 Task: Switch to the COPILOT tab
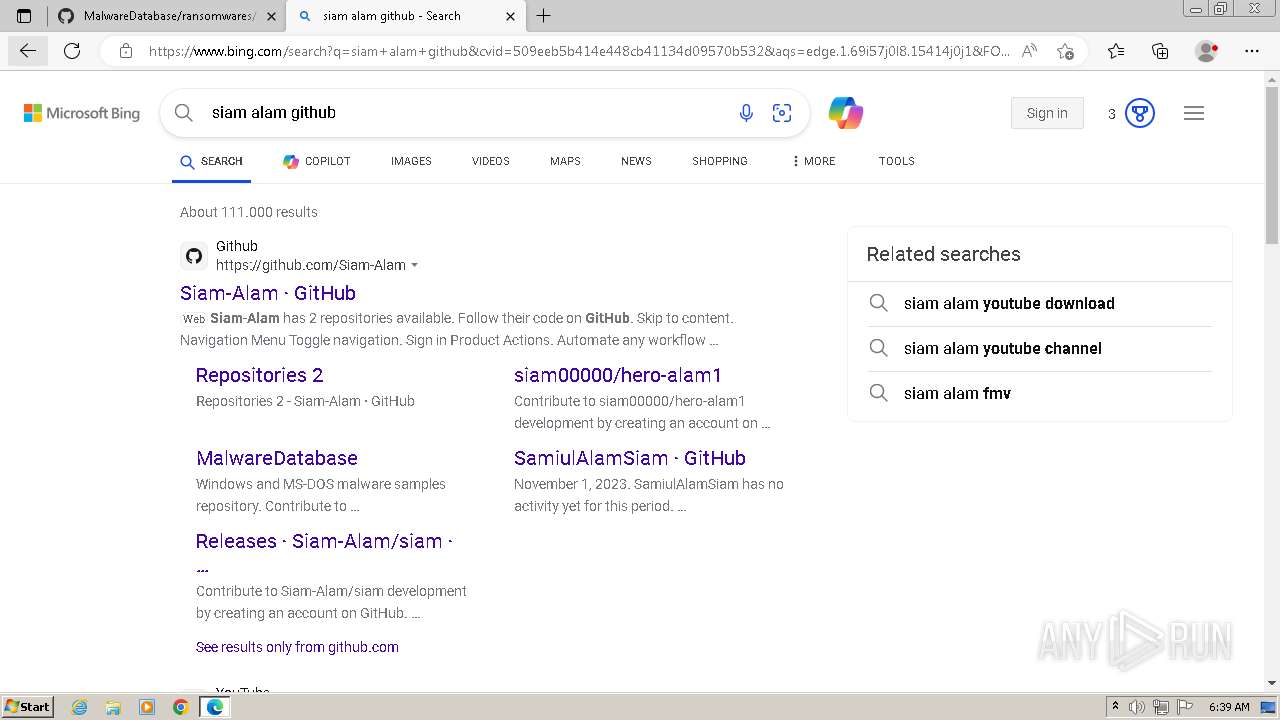(x=316, y=161)
